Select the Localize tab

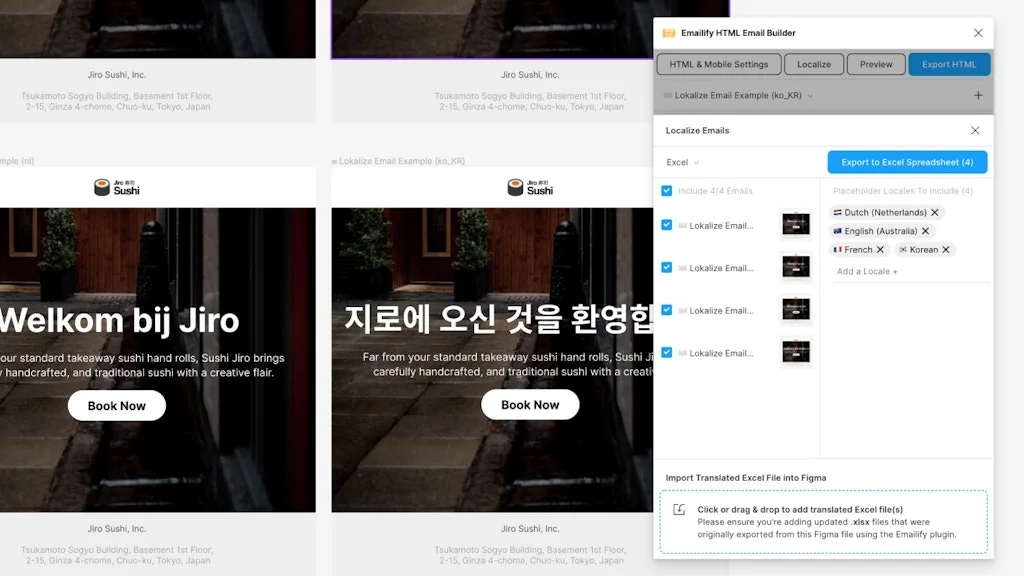[x=813, y=63]
